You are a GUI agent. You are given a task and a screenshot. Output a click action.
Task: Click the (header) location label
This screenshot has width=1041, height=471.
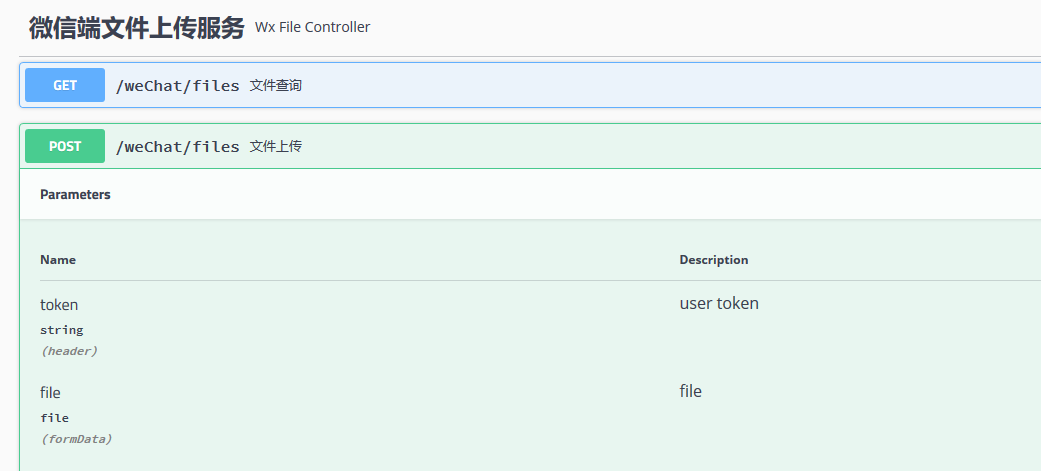69,351
